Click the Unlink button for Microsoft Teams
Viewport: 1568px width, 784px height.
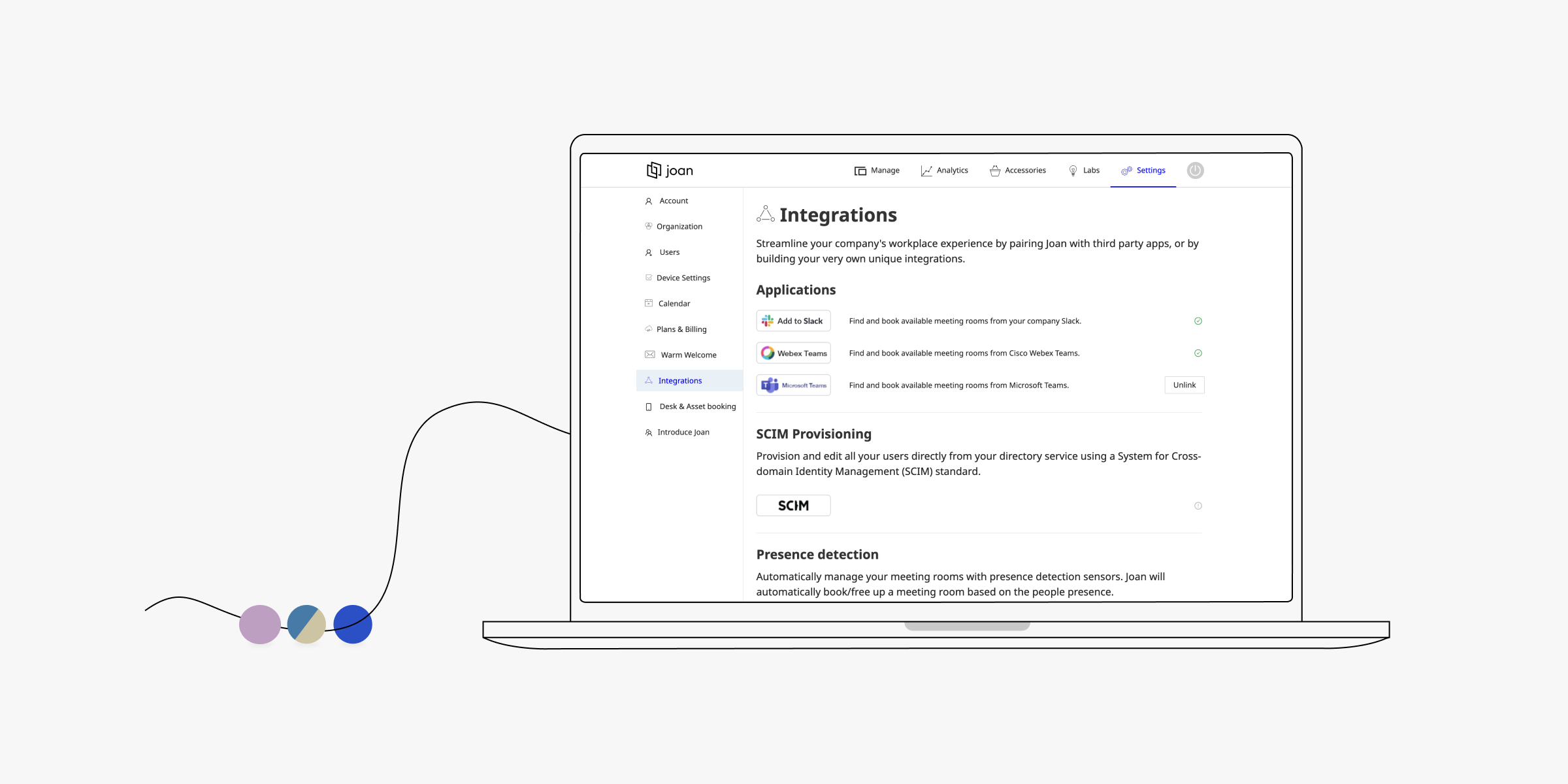coord(1184,384)
